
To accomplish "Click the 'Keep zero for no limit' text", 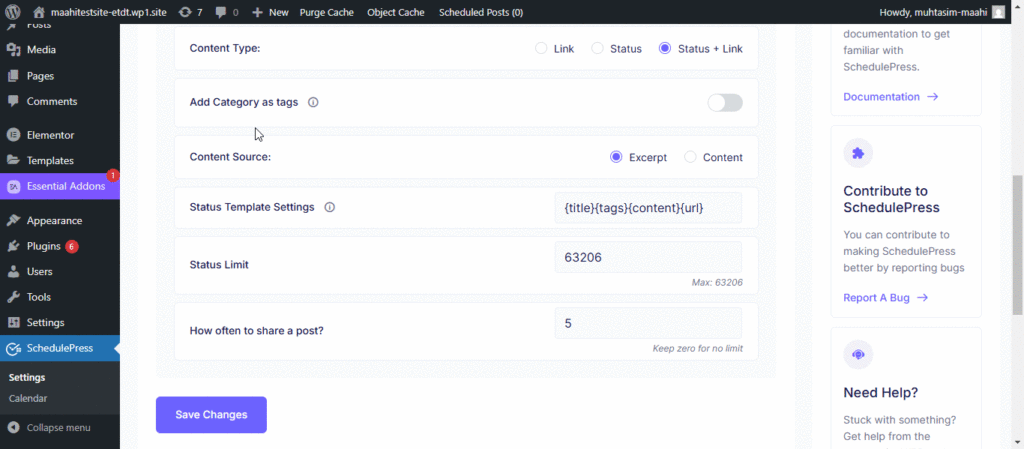I will pos(697,348).
